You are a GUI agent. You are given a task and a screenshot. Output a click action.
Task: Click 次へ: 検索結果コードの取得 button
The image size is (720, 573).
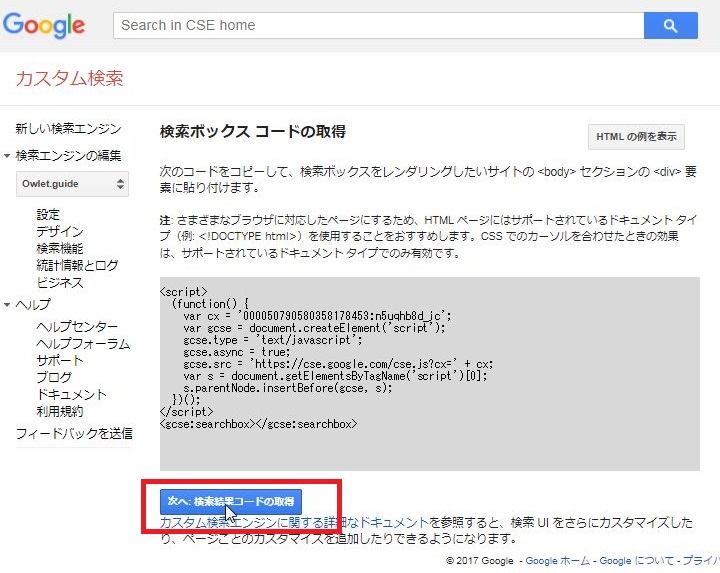(231, 501)
